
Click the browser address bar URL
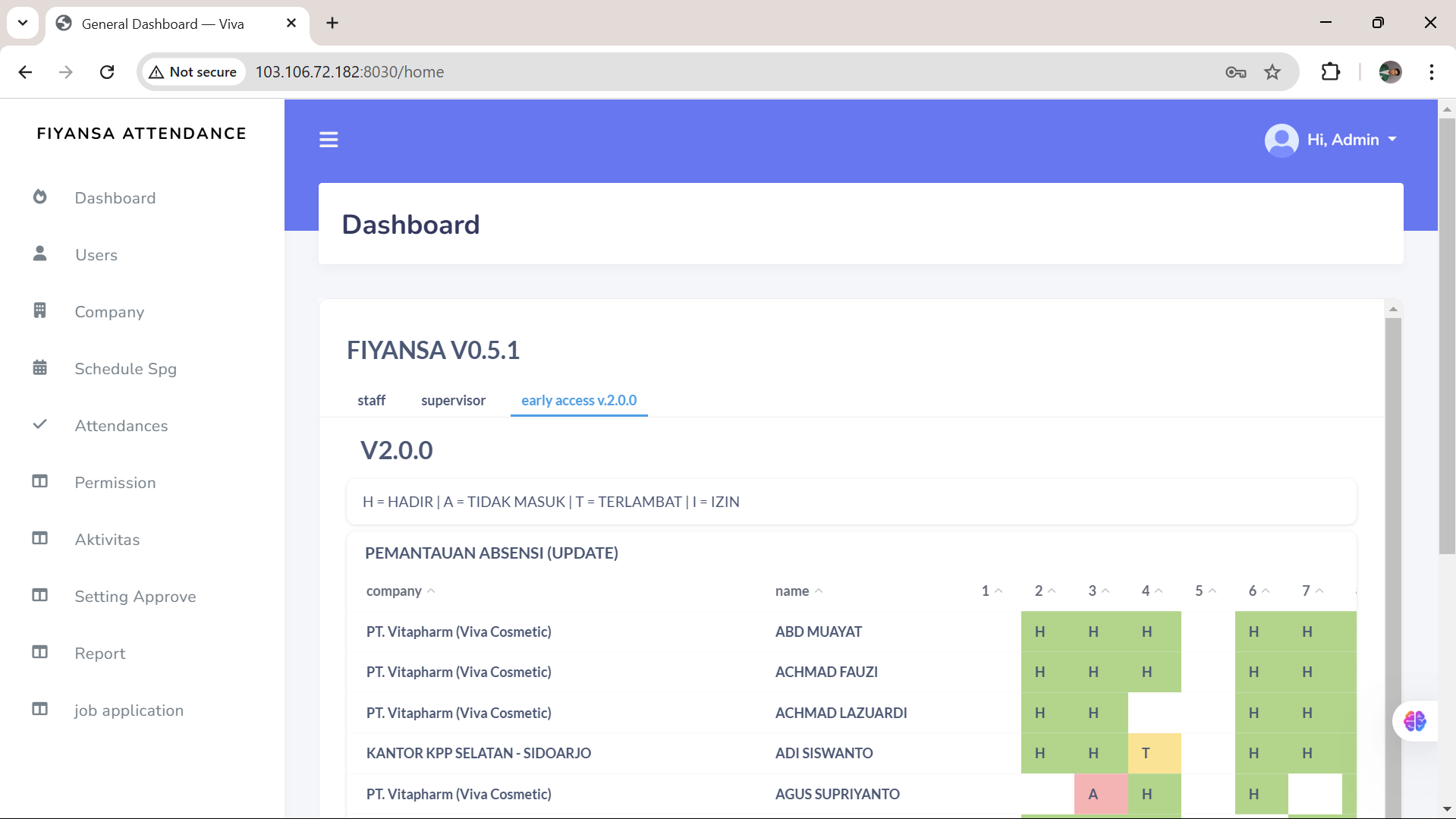click(350, 72)
